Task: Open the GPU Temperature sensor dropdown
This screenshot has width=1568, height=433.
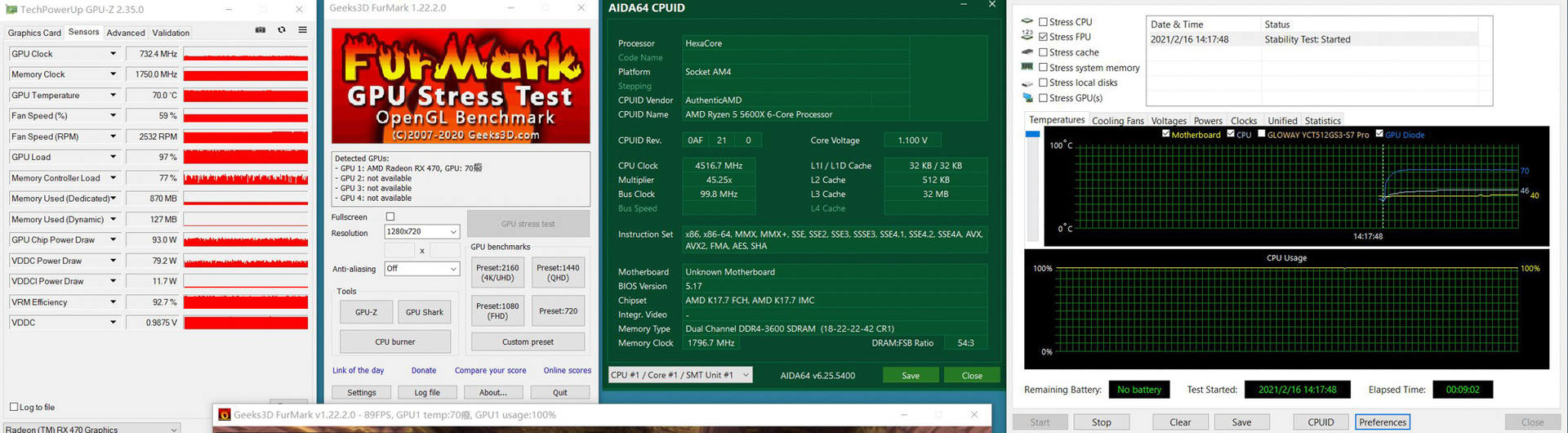Action: (x=113, y=95)
